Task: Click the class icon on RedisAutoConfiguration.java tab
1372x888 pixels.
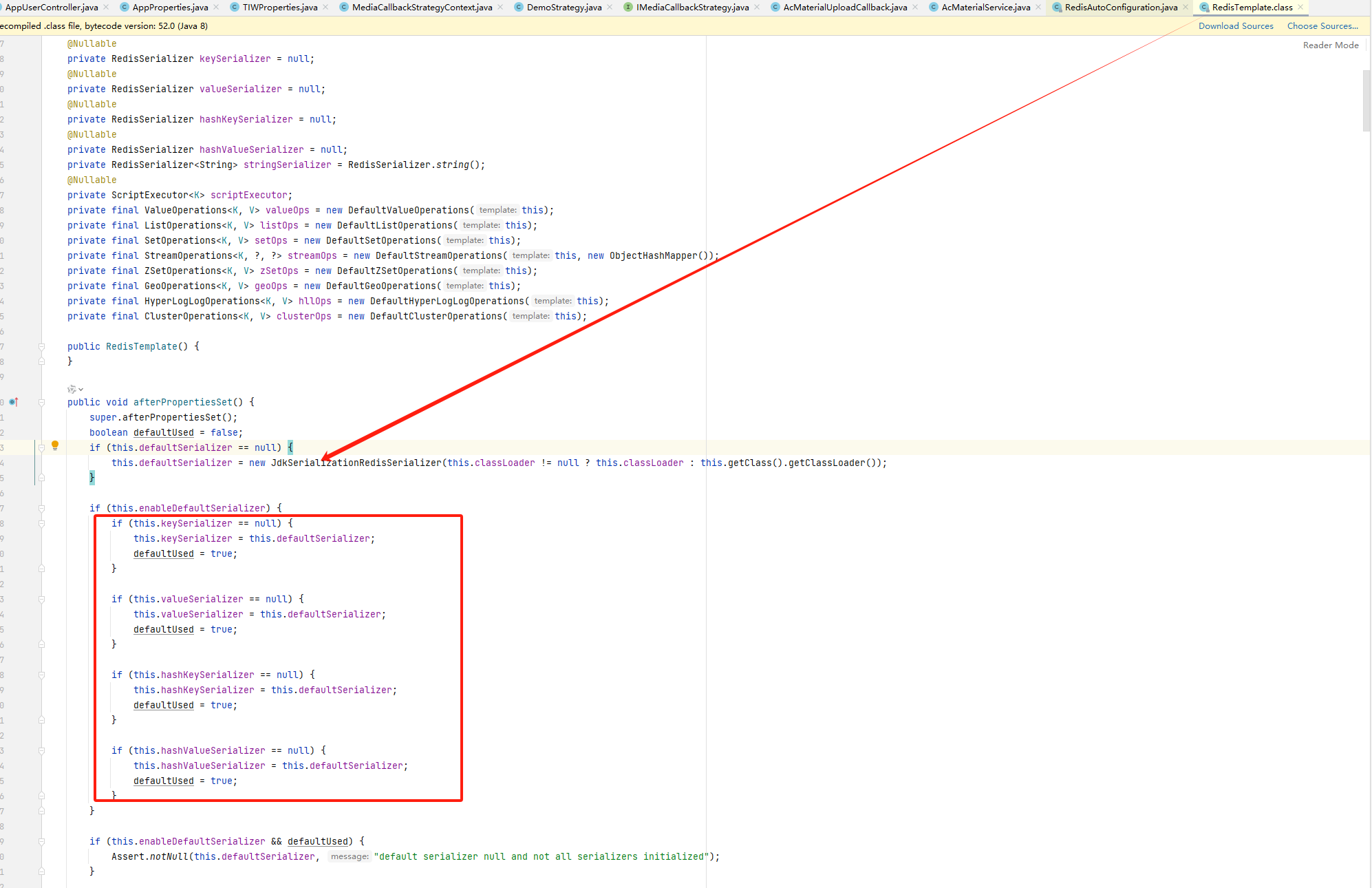Action: [1056, 8]
